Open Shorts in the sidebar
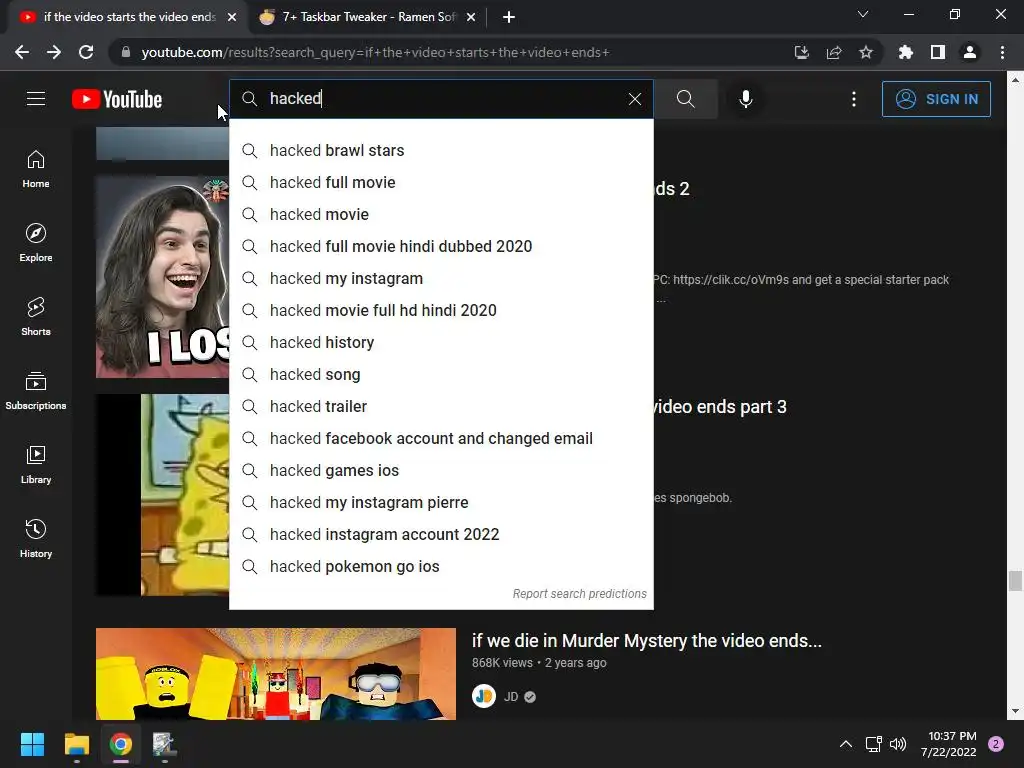The image size is (1024, 768). click(36, 316)
